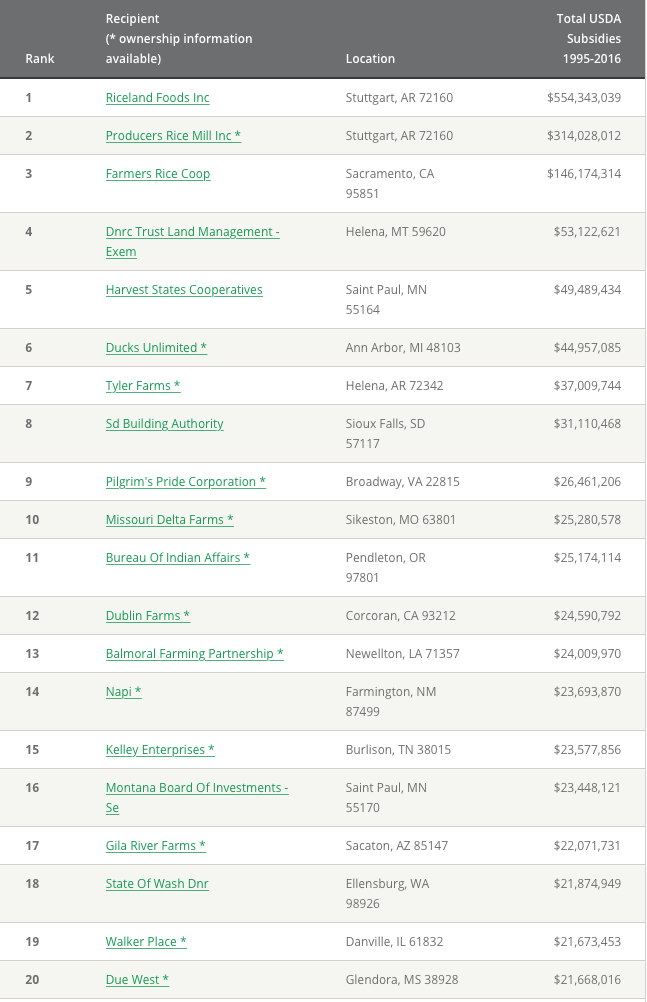This screenshot has height=1002, width=647.
Task: Open Bureau Of Indian Affairs link
Action: click(178, 558)
